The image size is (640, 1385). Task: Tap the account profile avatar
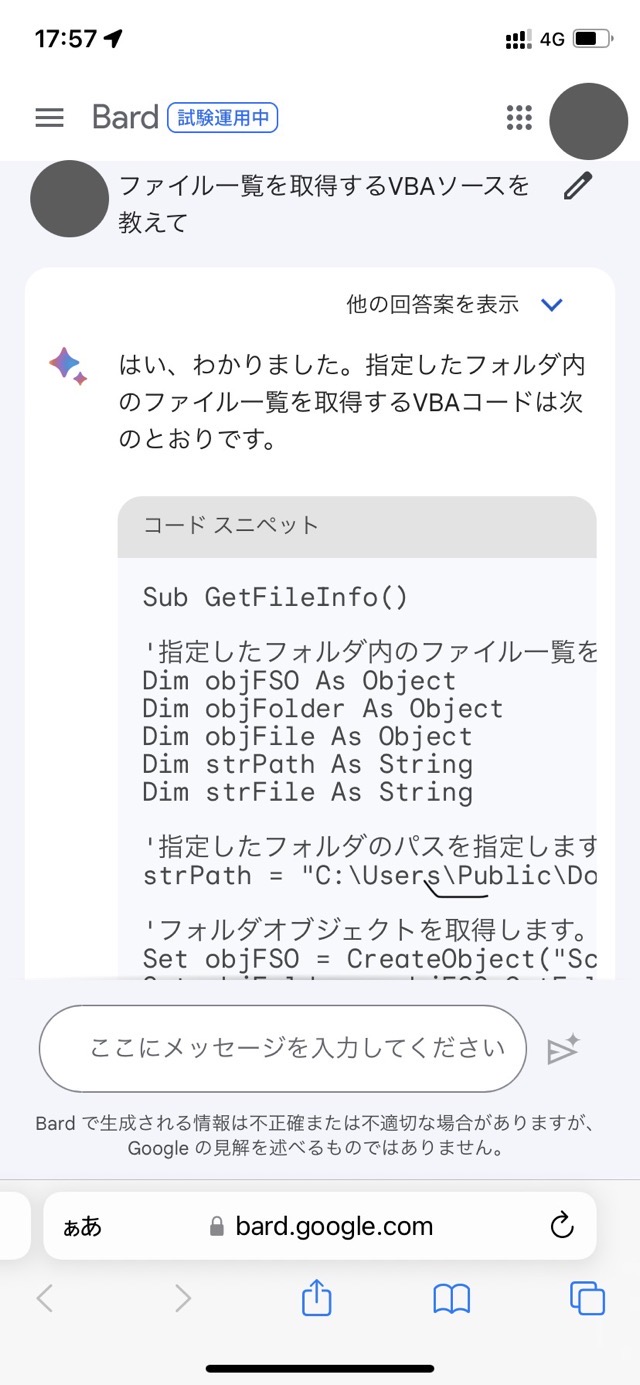pyautogui.click(x=589, y=120)
